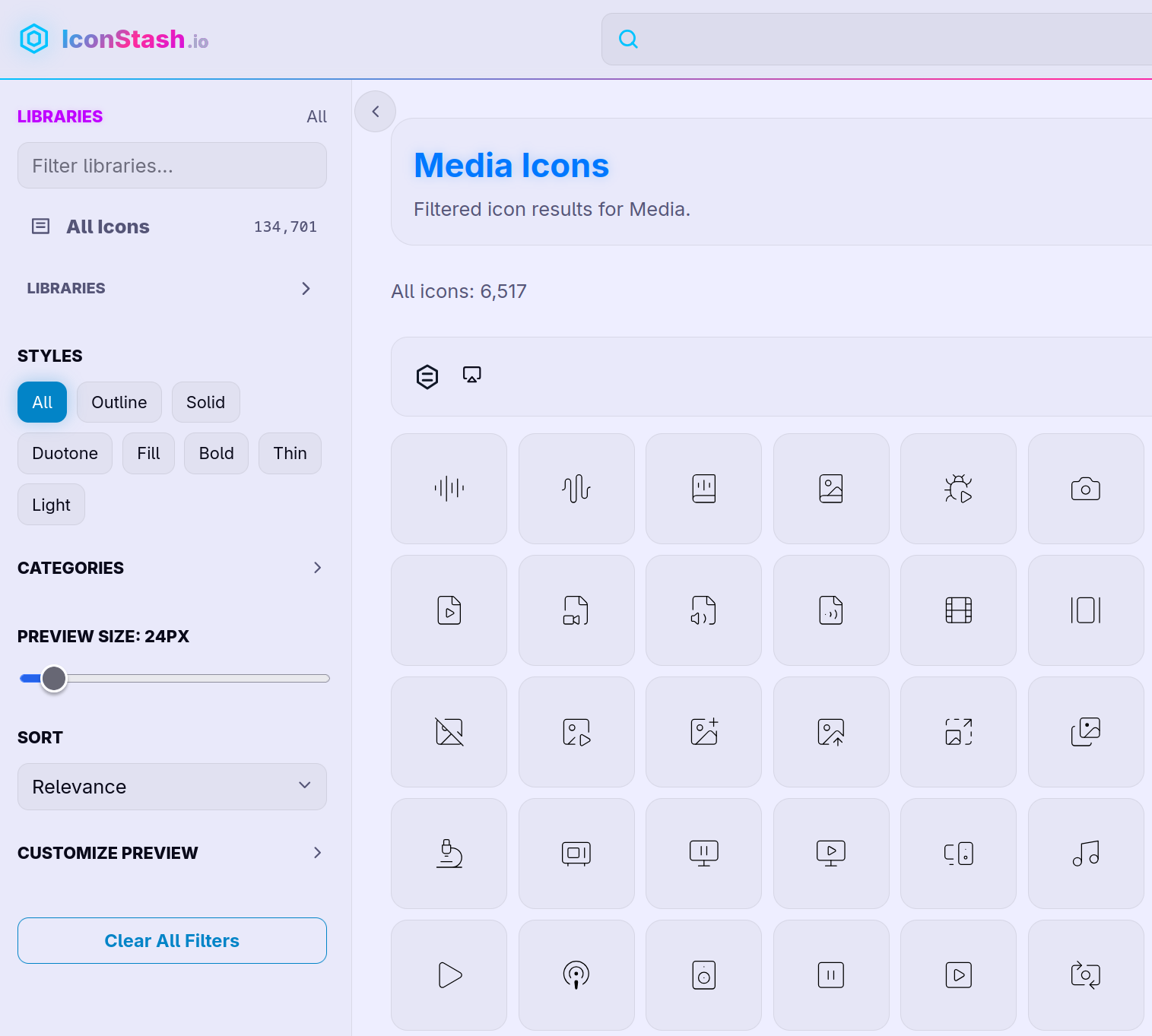The image size is (1152, 1036).
Task: Select the airplay screen icon in filter bar
Action: pos(472,375)
